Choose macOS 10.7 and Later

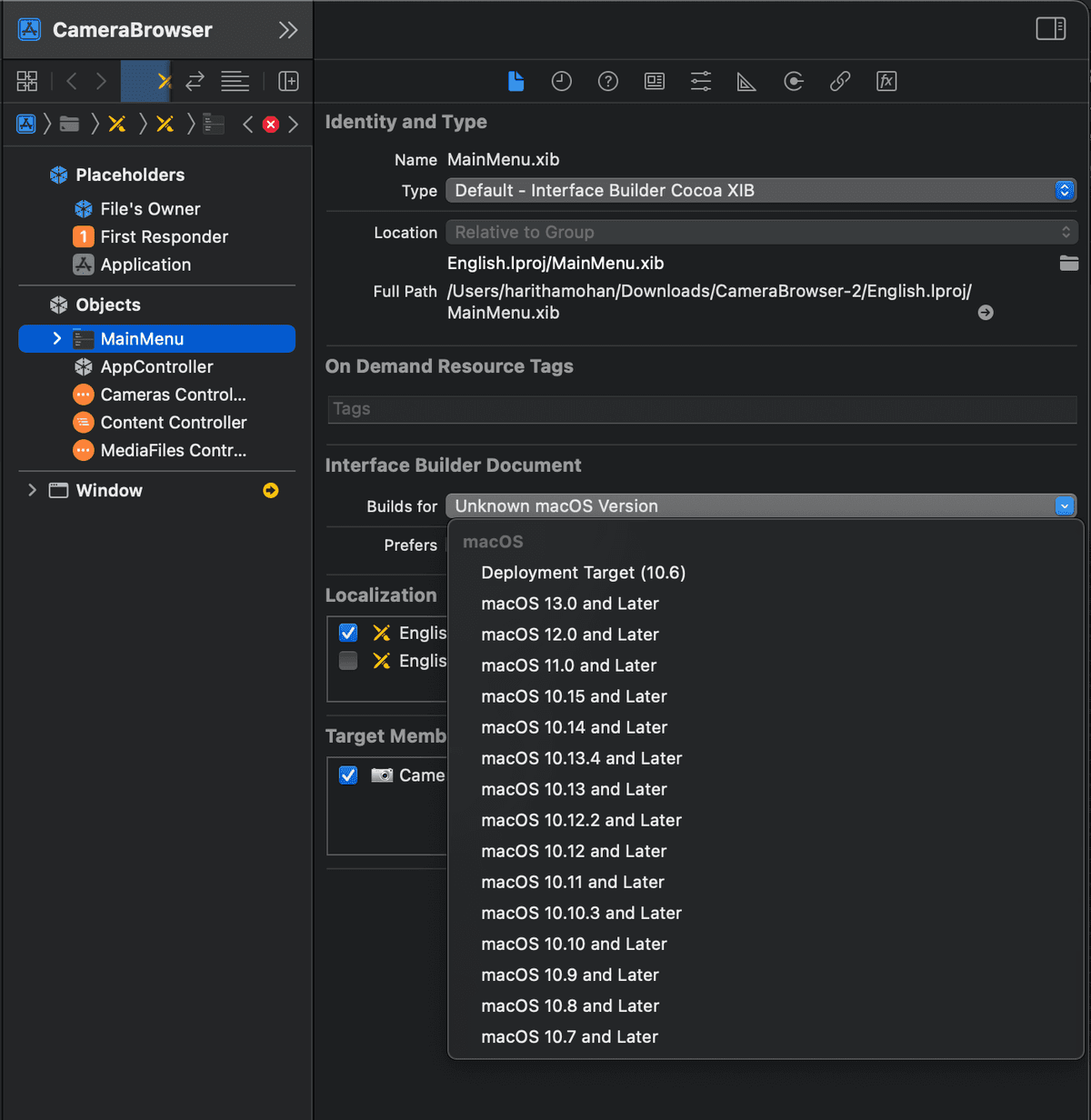coord(766,1036)
